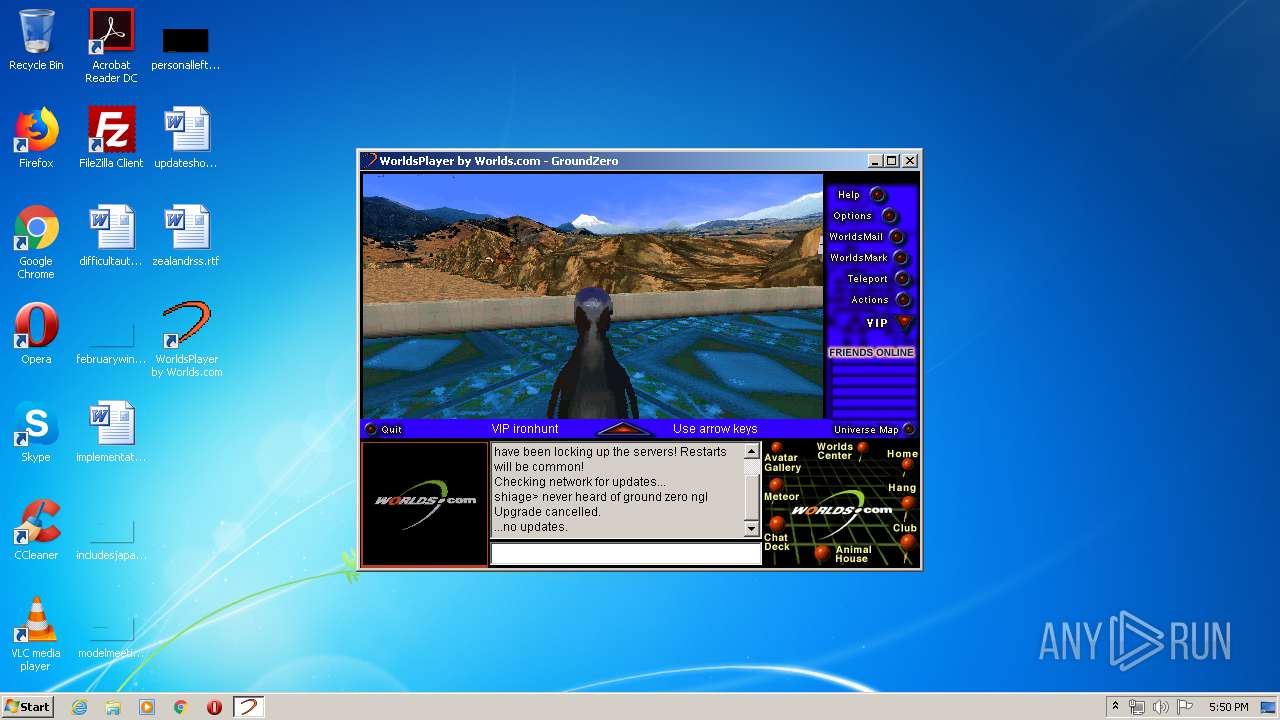Open the tray network icon
This screenshot has height=720, width=1280.
1137,707
